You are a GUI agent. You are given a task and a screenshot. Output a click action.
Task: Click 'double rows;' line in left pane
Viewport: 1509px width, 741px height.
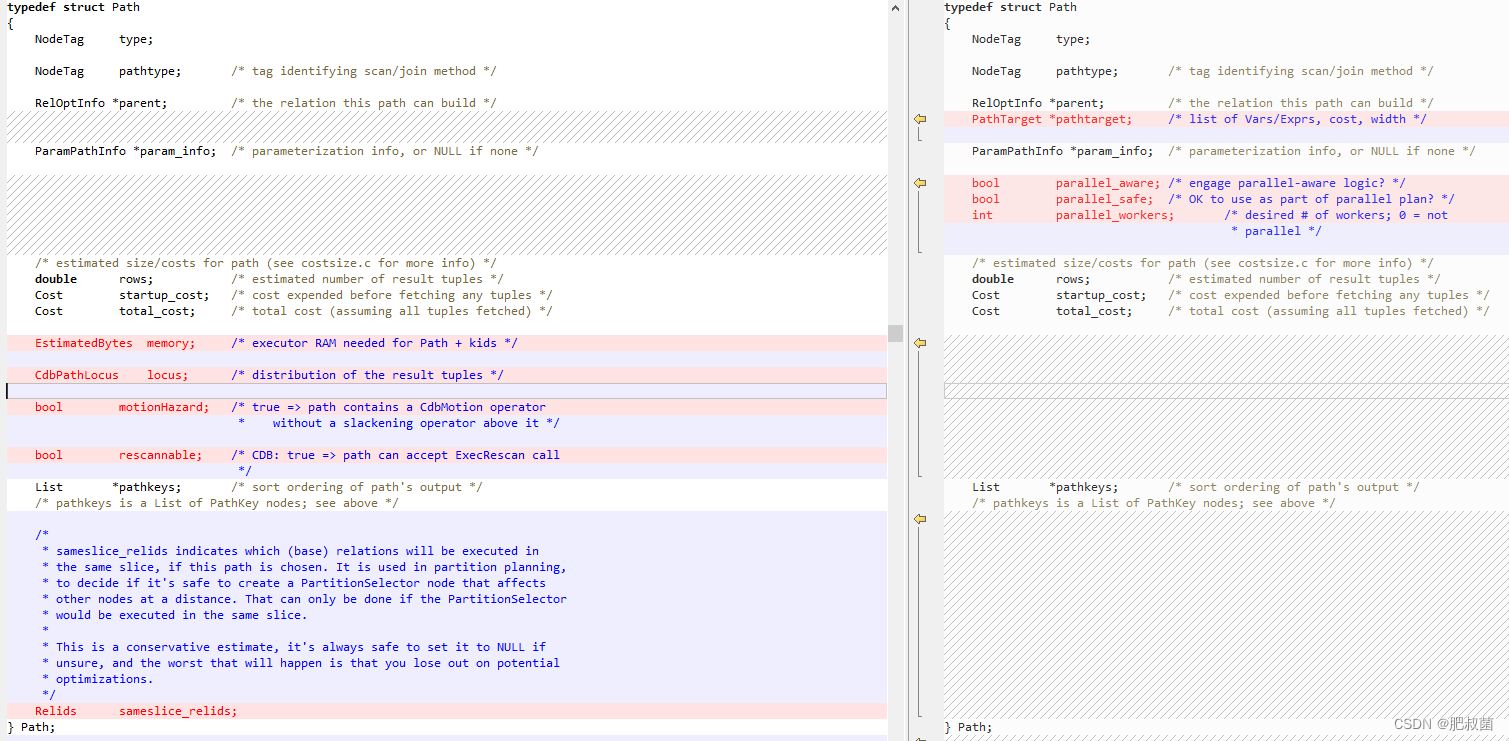(269, 279)
